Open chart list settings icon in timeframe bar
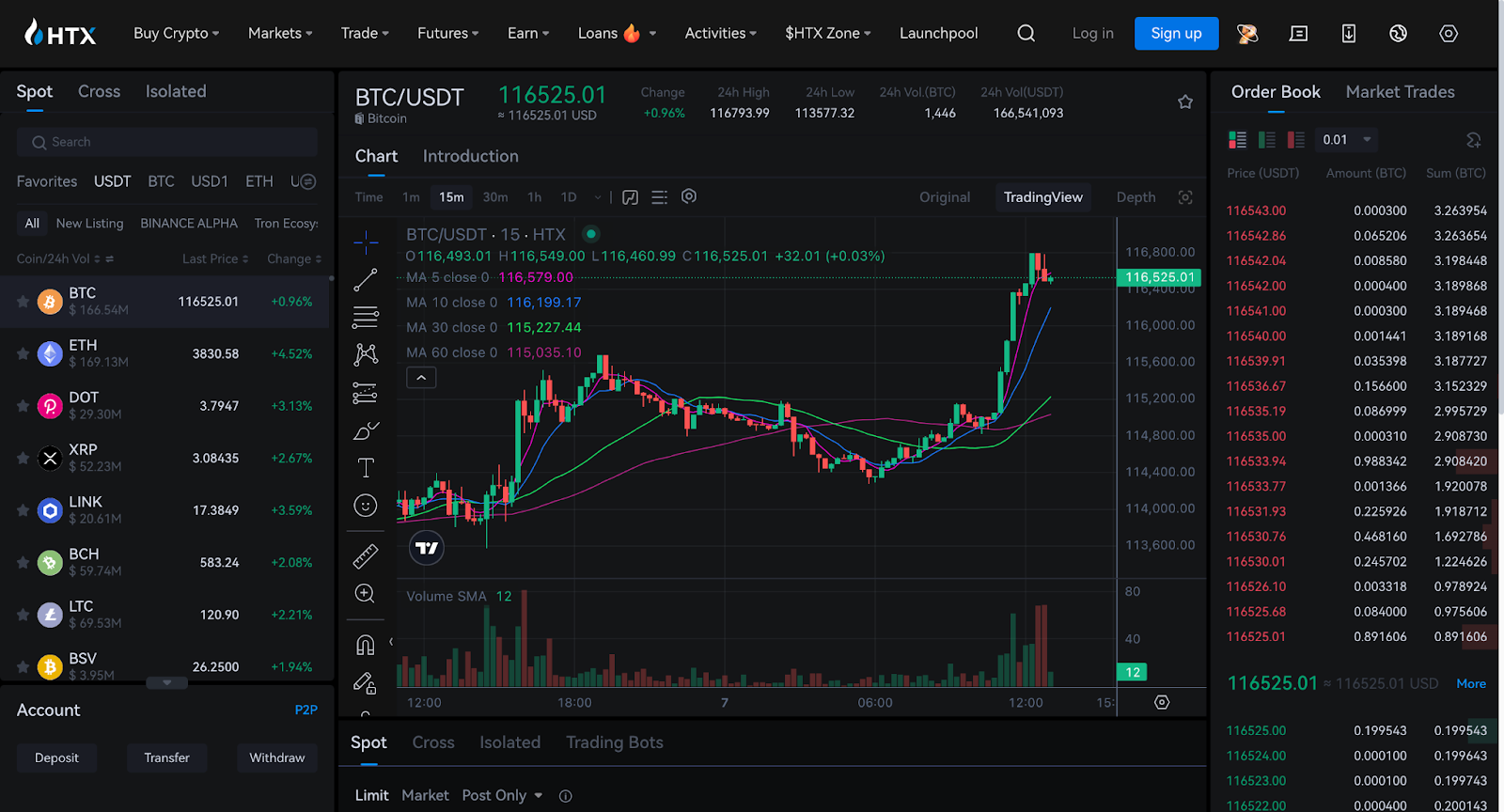 (659, 197)
